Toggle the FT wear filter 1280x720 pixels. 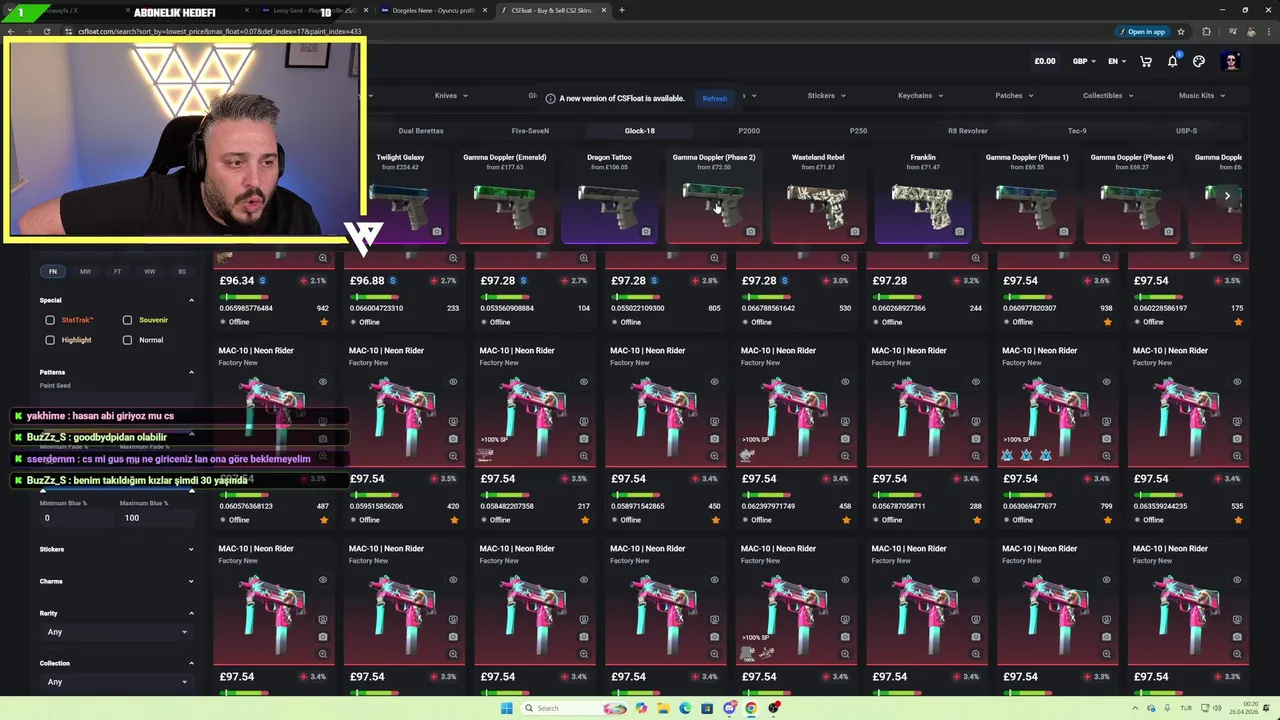point(117,271)
